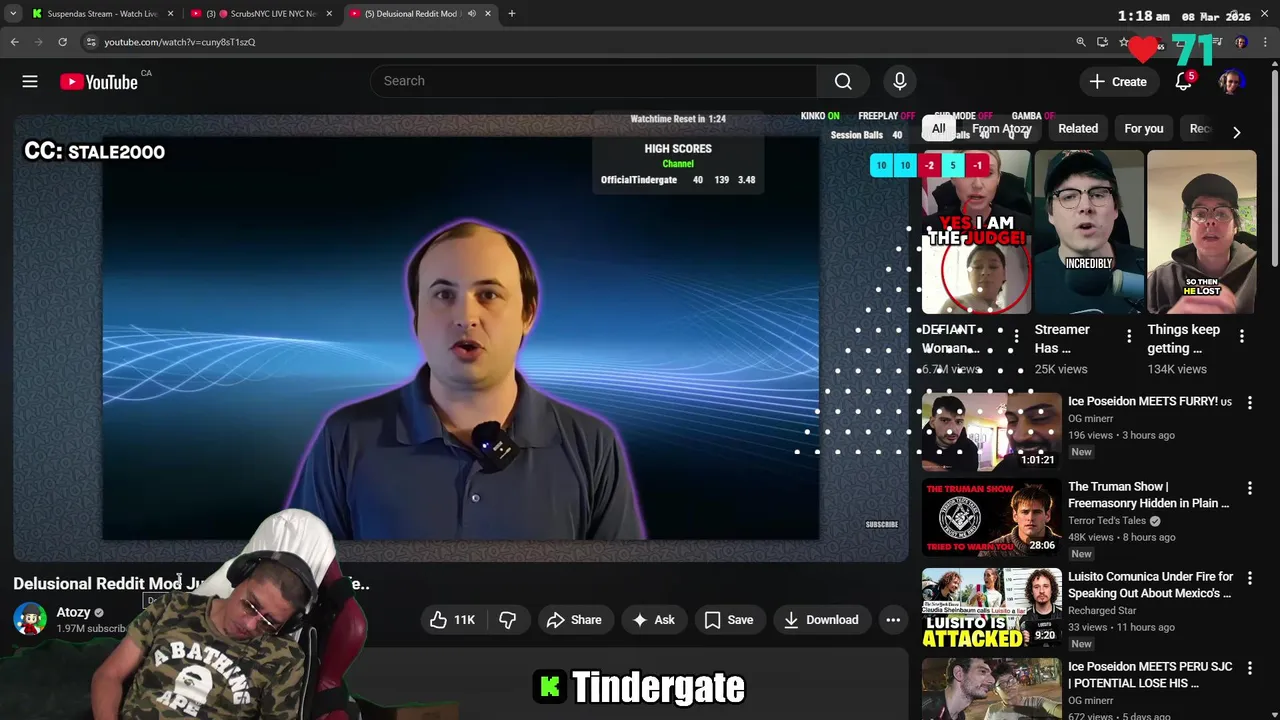Reload the YouTube page
Viewport: 1280px width, 720px height.
[62, 42]
